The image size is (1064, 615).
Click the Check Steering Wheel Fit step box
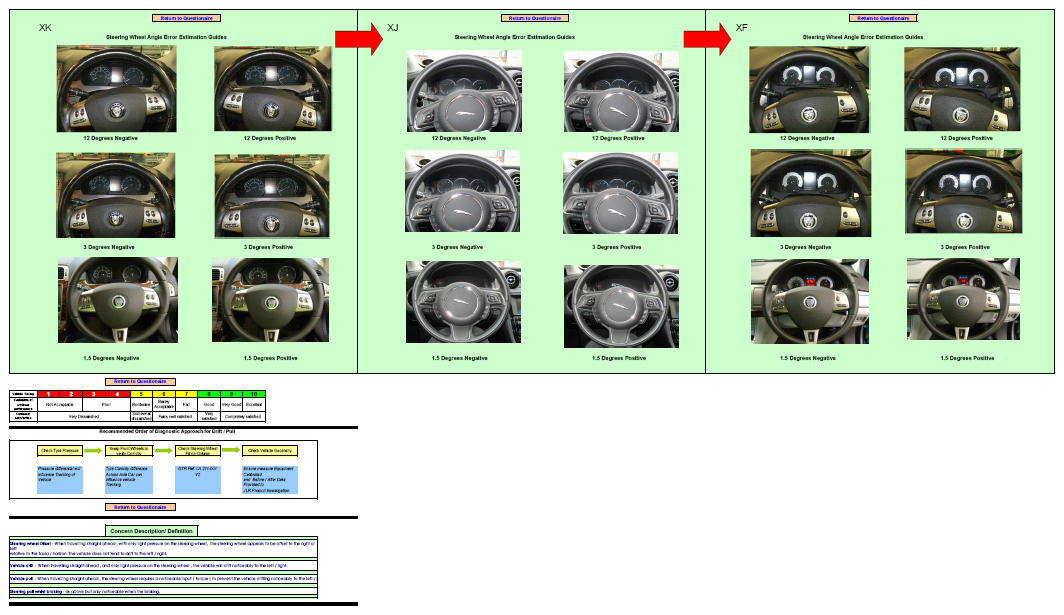[198, 450]
